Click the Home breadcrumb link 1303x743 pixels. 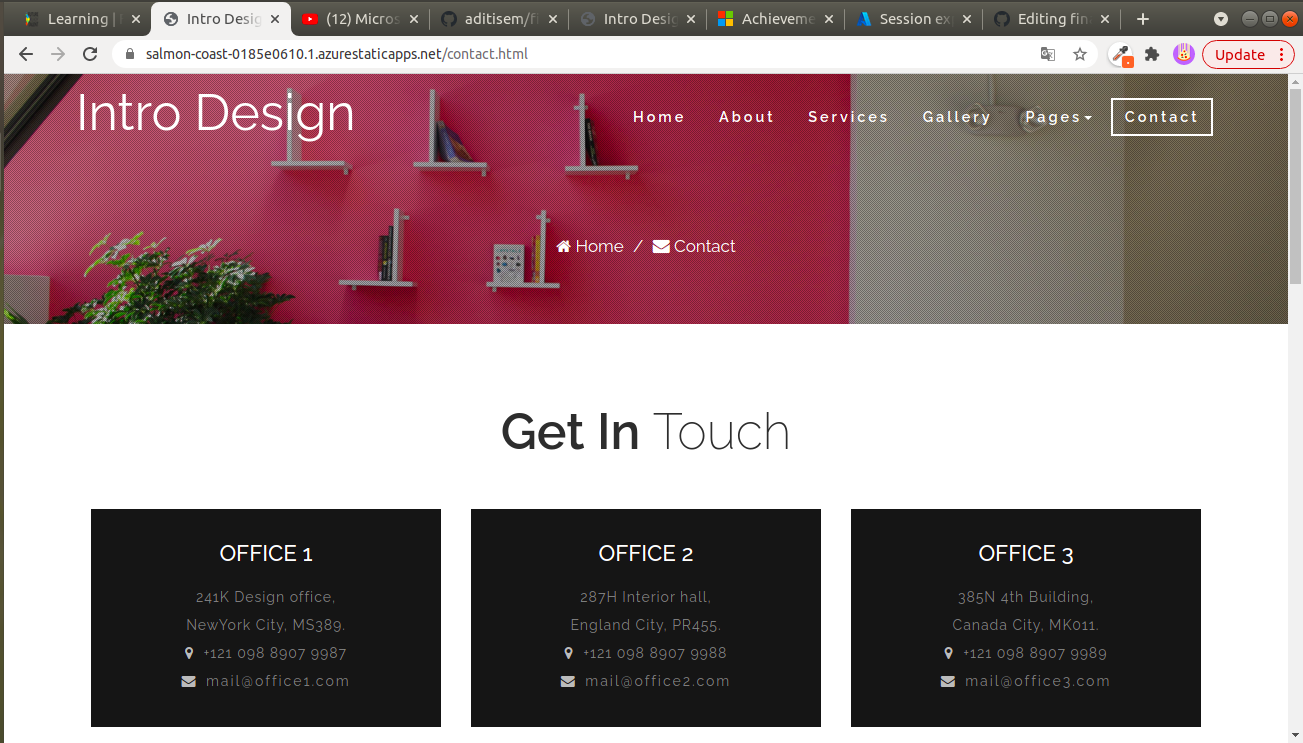[x=599, y=246]
